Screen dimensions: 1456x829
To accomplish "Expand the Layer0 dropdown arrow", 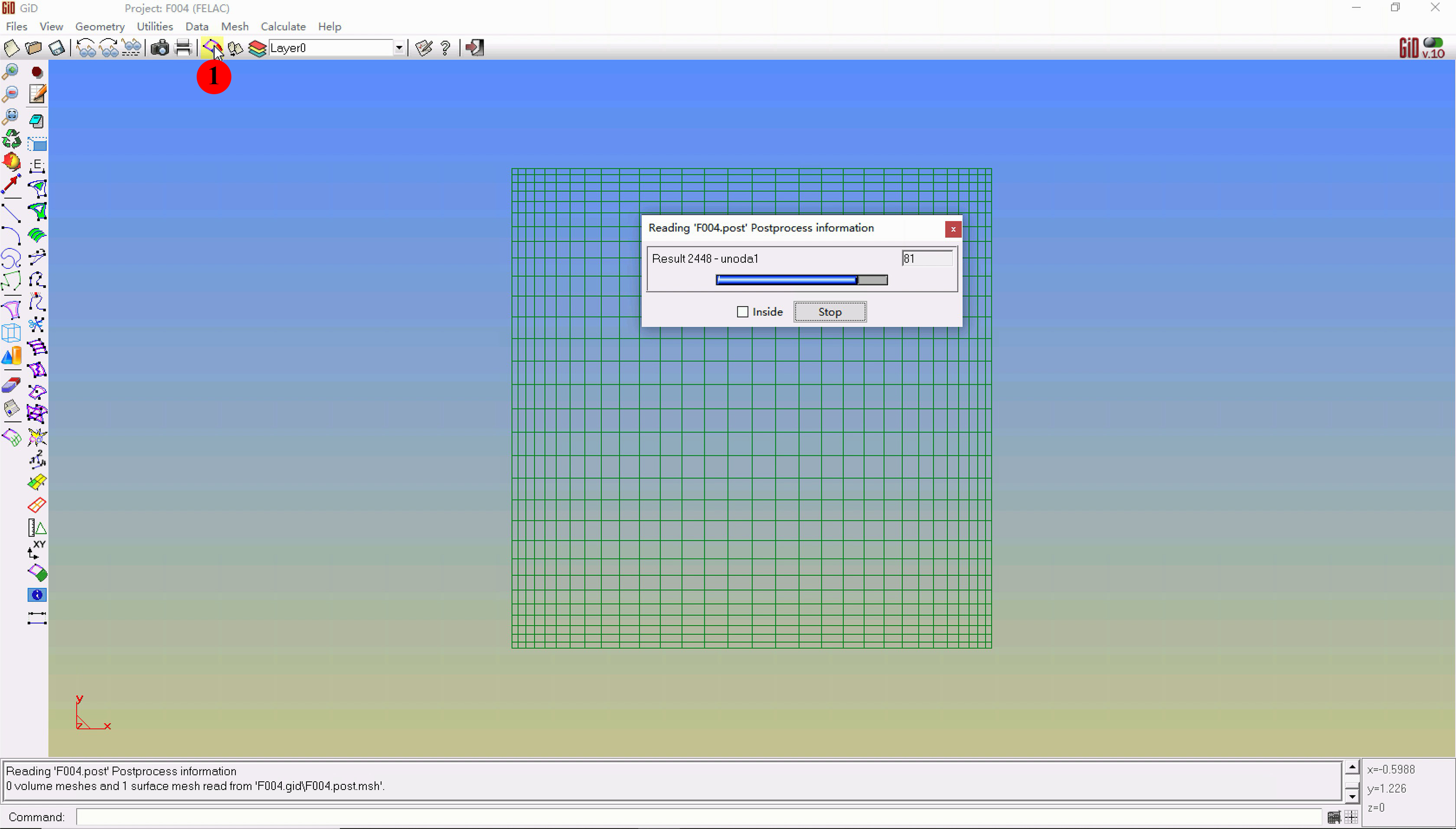I will pyautogui.click(x=399, y=49).
